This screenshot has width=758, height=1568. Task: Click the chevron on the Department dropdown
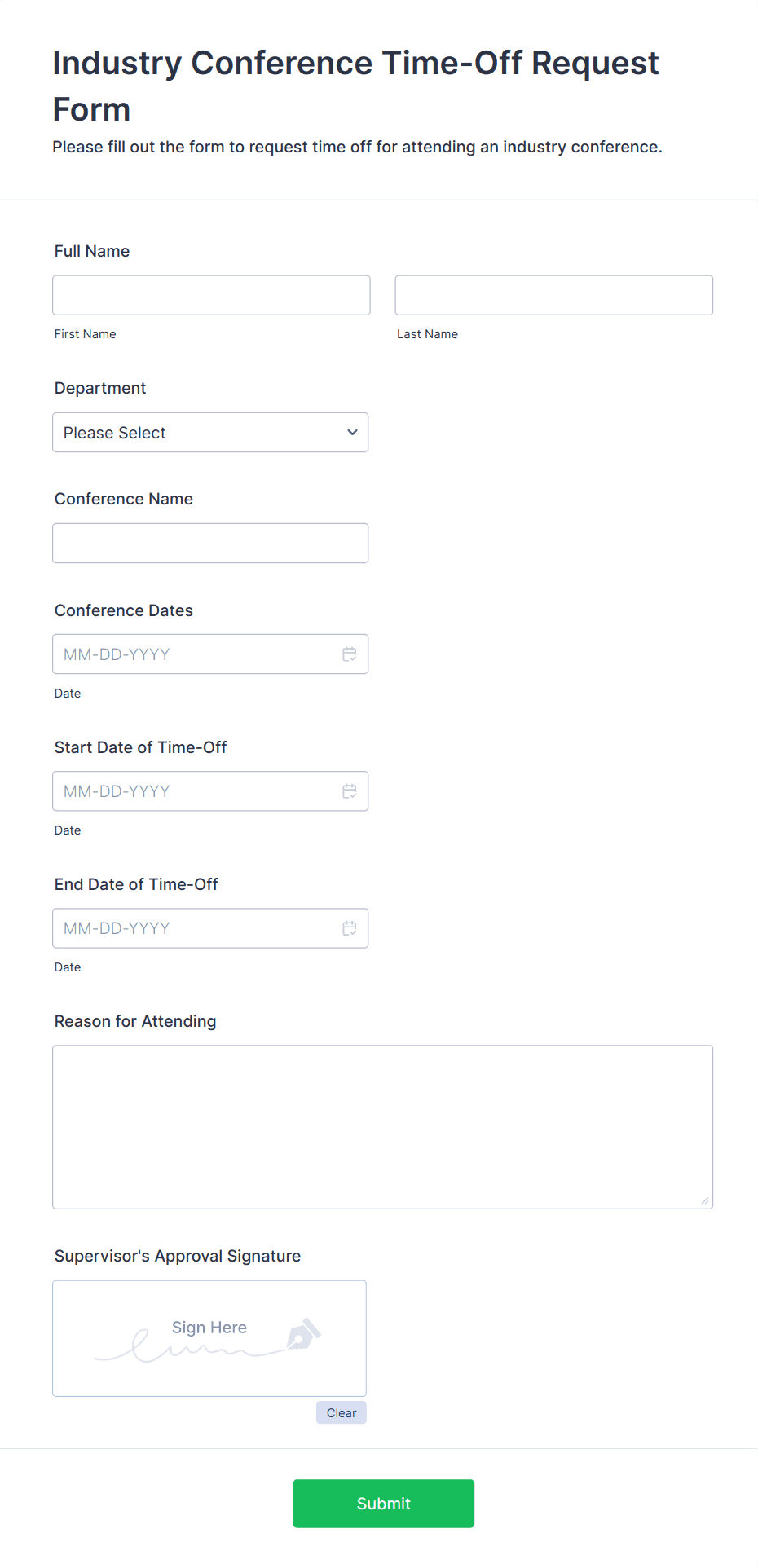pos(351,432)
